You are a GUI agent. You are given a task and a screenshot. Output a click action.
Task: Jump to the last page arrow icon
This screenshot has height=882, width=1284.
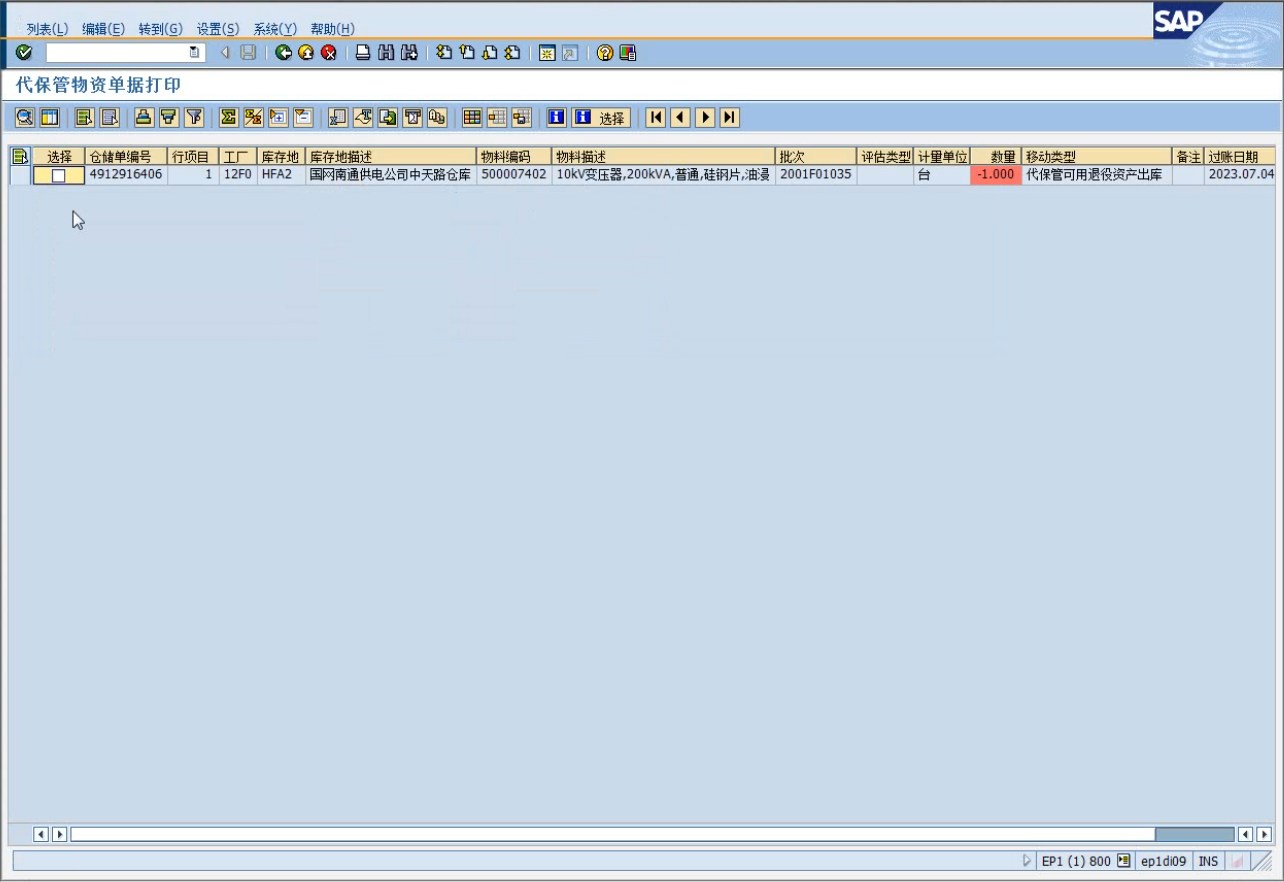pos(730,118)
